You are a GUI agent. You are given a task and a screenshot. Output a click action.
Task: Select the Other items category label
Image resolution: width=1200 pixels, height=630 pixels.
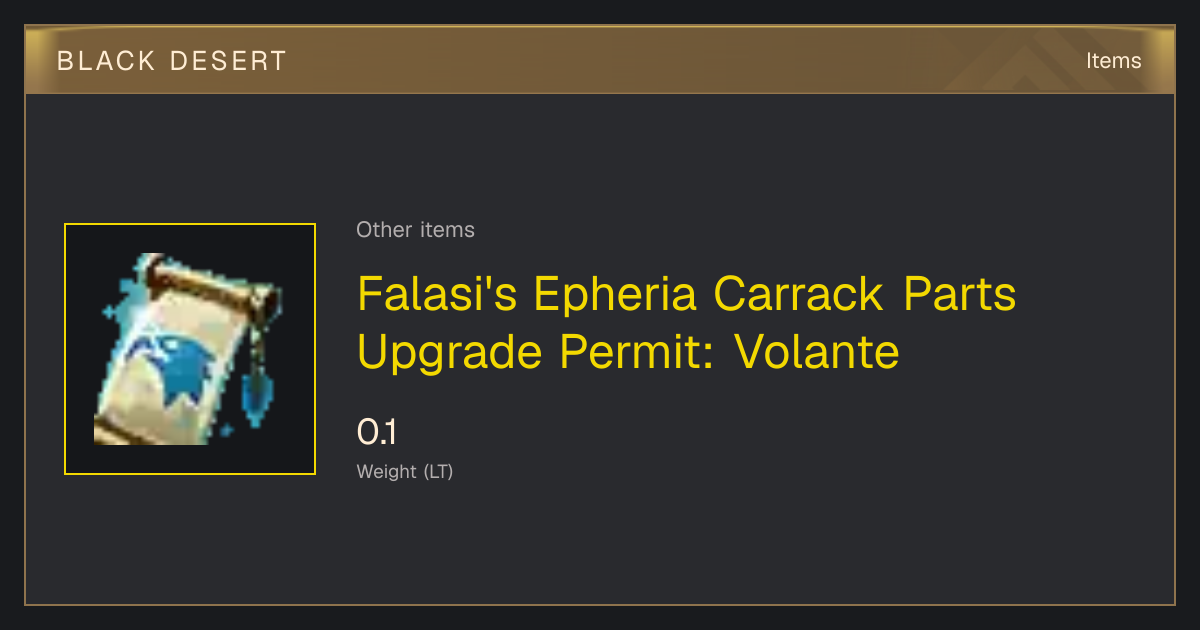[415, 230]
